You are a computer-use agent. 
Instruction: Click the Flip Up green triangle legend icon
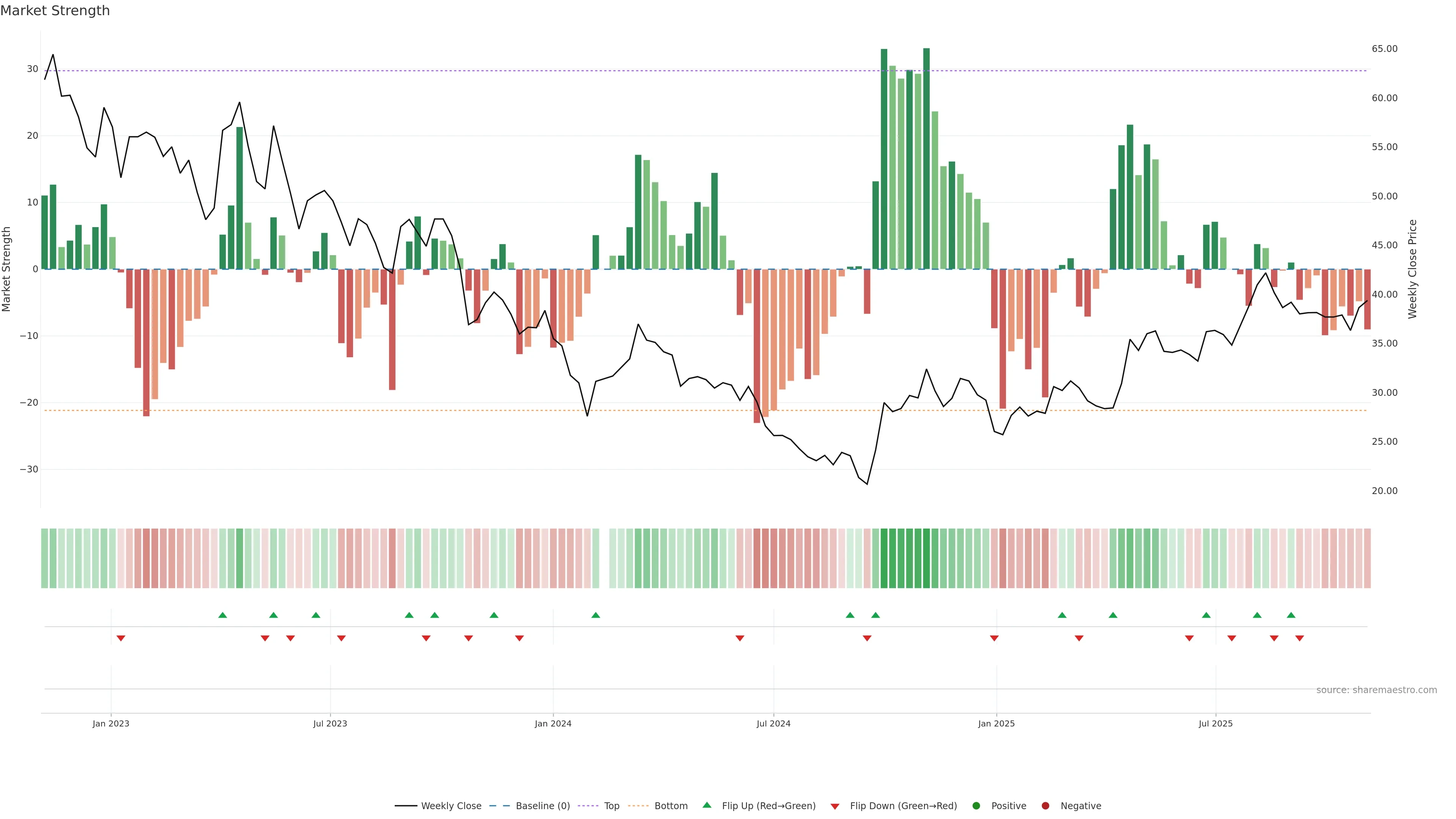(x=706, y=805)
